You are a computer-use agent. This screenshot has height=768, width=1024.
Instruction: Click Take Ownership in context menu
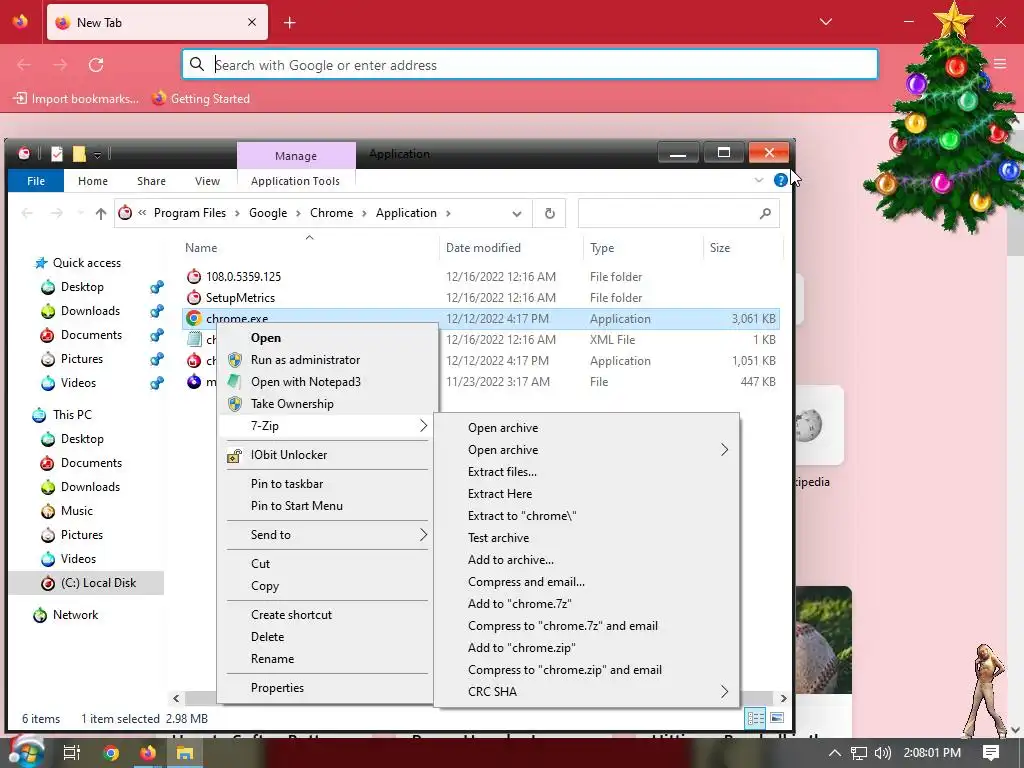point(292,404)
